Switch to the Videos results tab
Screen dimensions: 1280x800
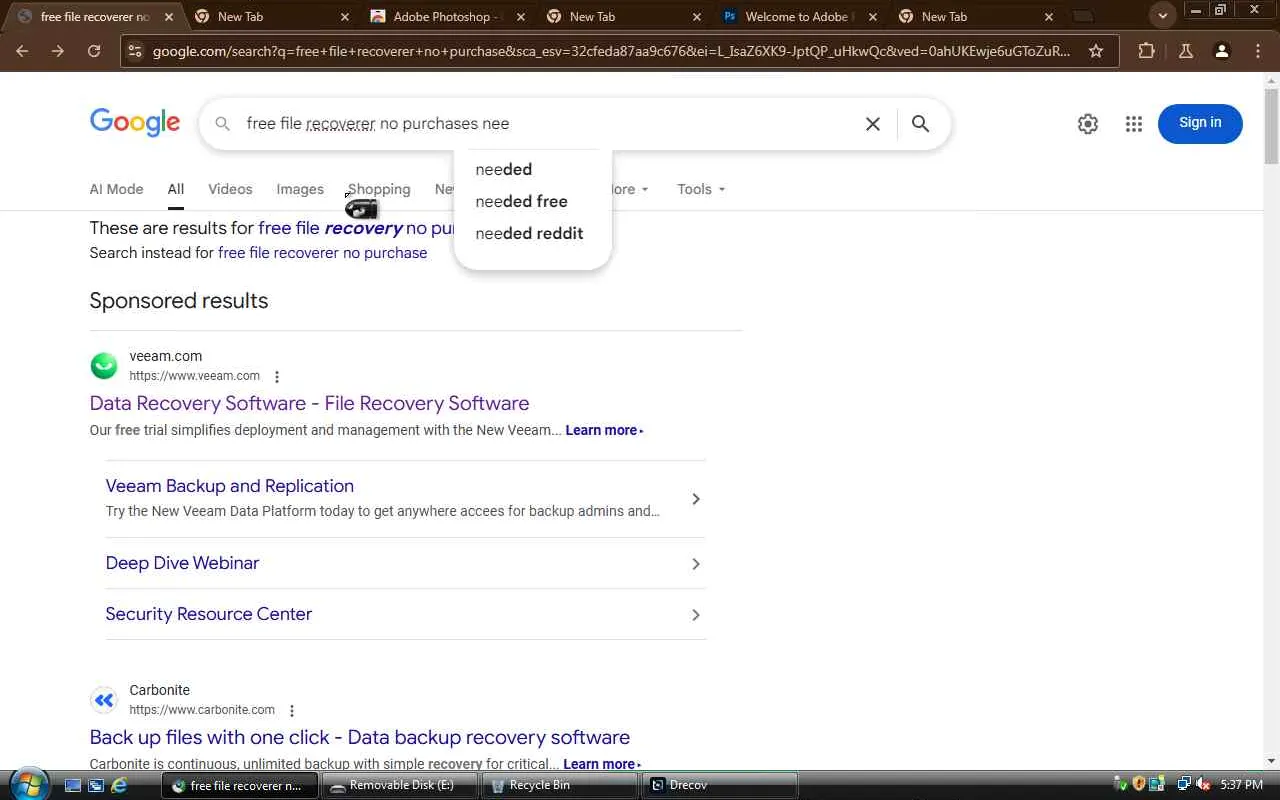(x=230, y=189)
